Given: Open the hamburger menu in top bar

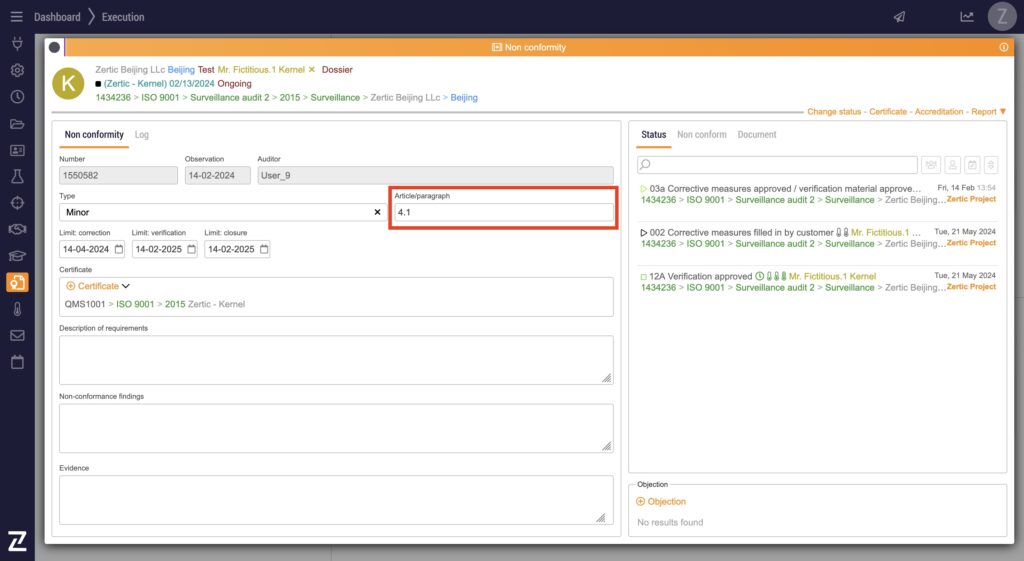Looking at the screenshot, I should click(16, 17).
